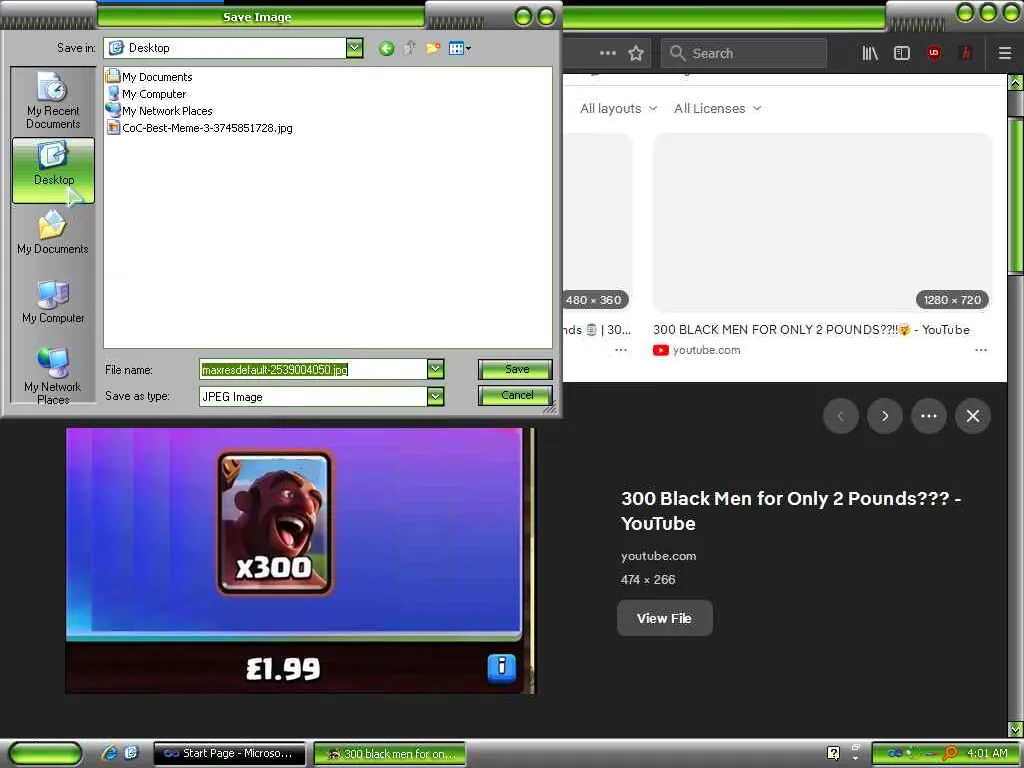The height and width of the screenshot is (768, 1024).
Task: Open the All Licenses filter dropdown
Action: pyautogui.click(x=717, y=108)
